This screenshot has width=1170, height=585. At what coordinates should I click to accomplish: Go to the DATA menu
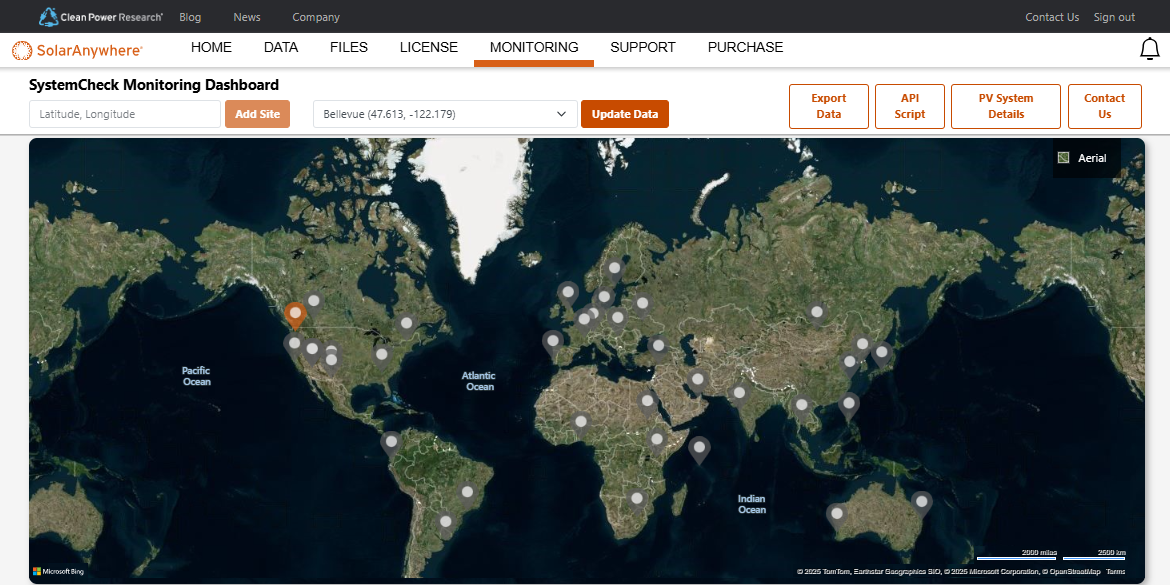pyautogui.click(x=281, y=48)
